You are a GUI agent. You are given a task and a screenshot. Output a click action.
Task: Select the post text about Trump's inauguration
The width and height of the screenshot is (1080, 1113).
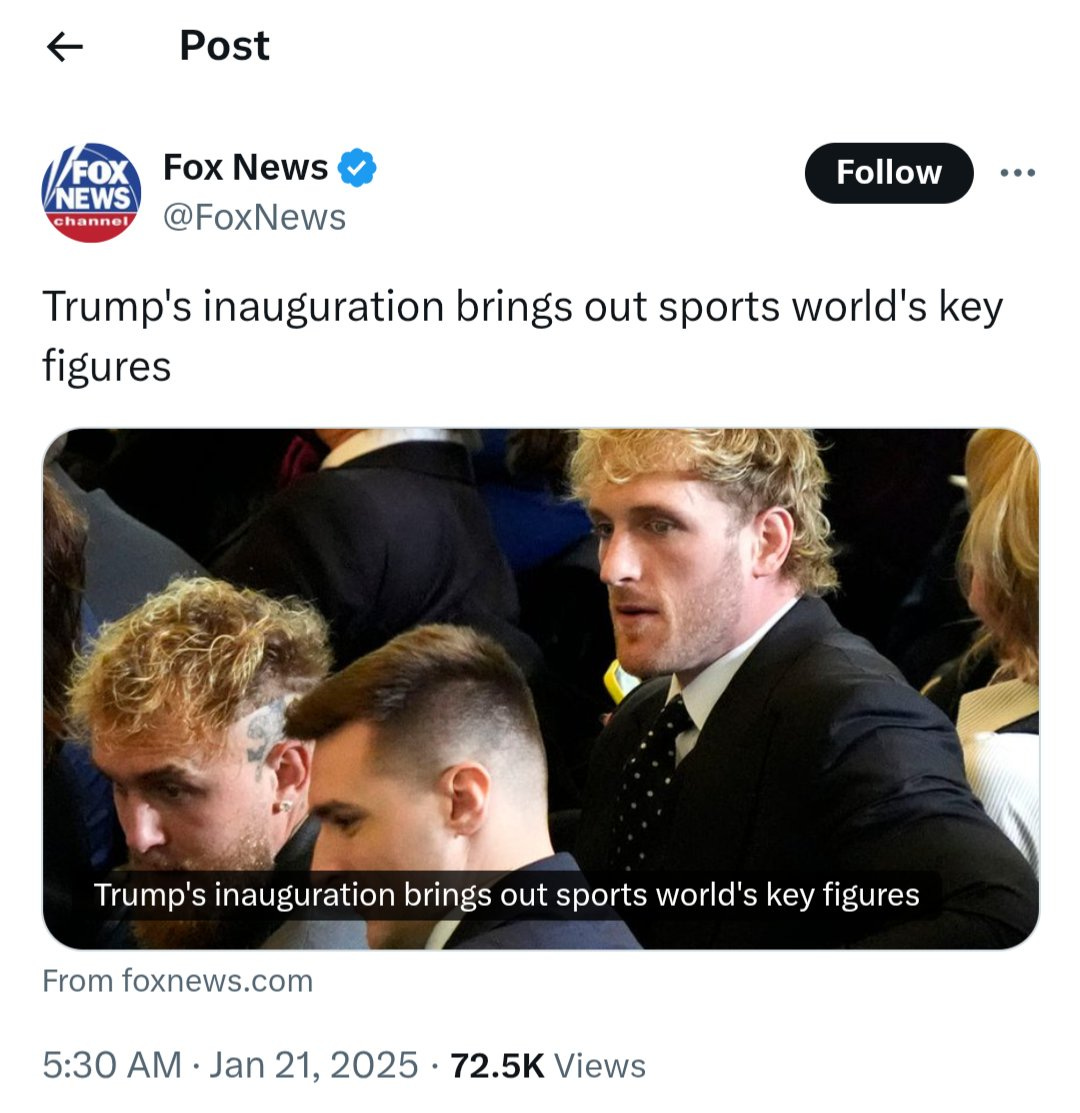pos(522,336)
